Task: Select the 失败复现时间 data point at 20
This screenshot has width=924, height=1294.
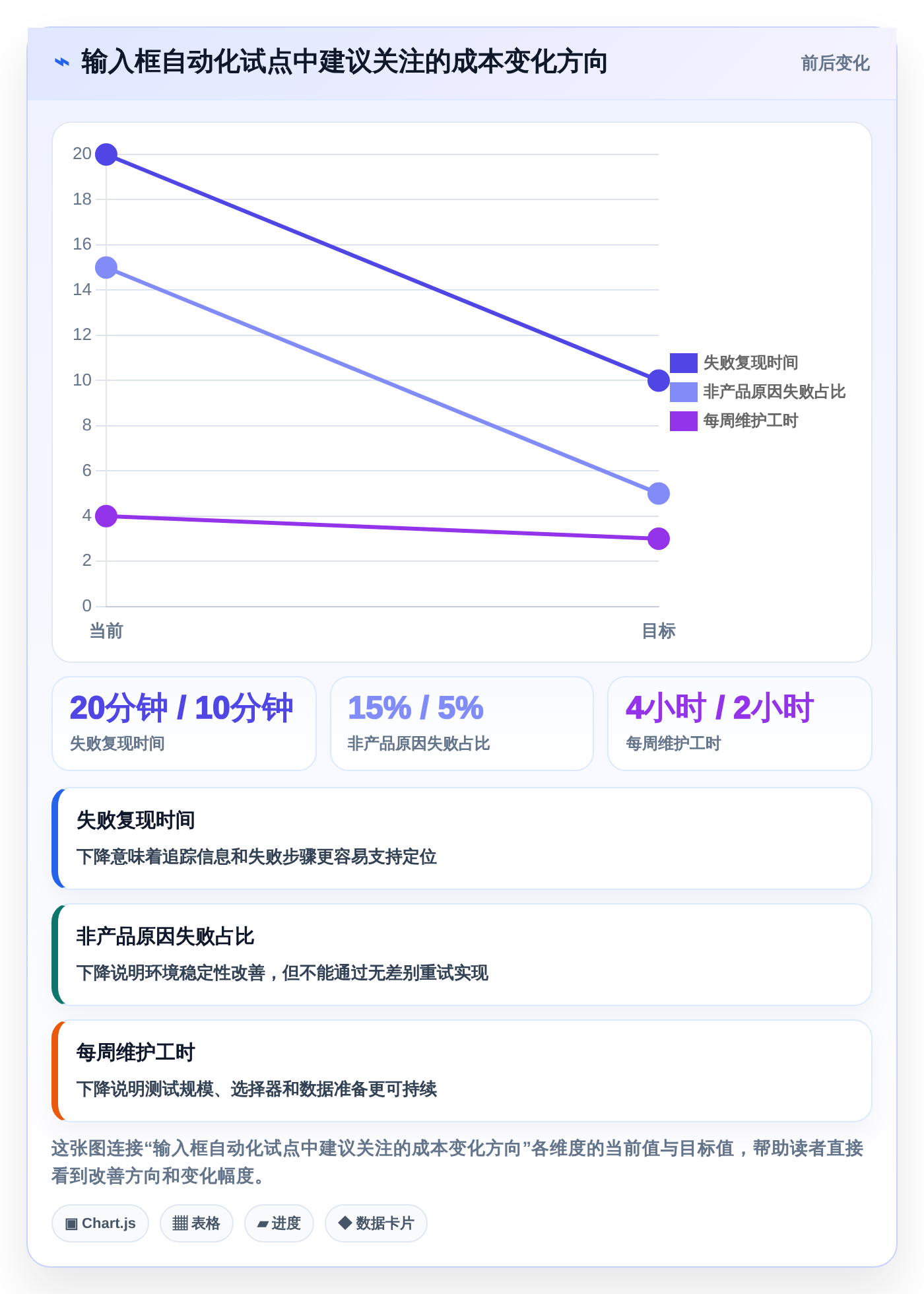Action: (x=106, y=154)
